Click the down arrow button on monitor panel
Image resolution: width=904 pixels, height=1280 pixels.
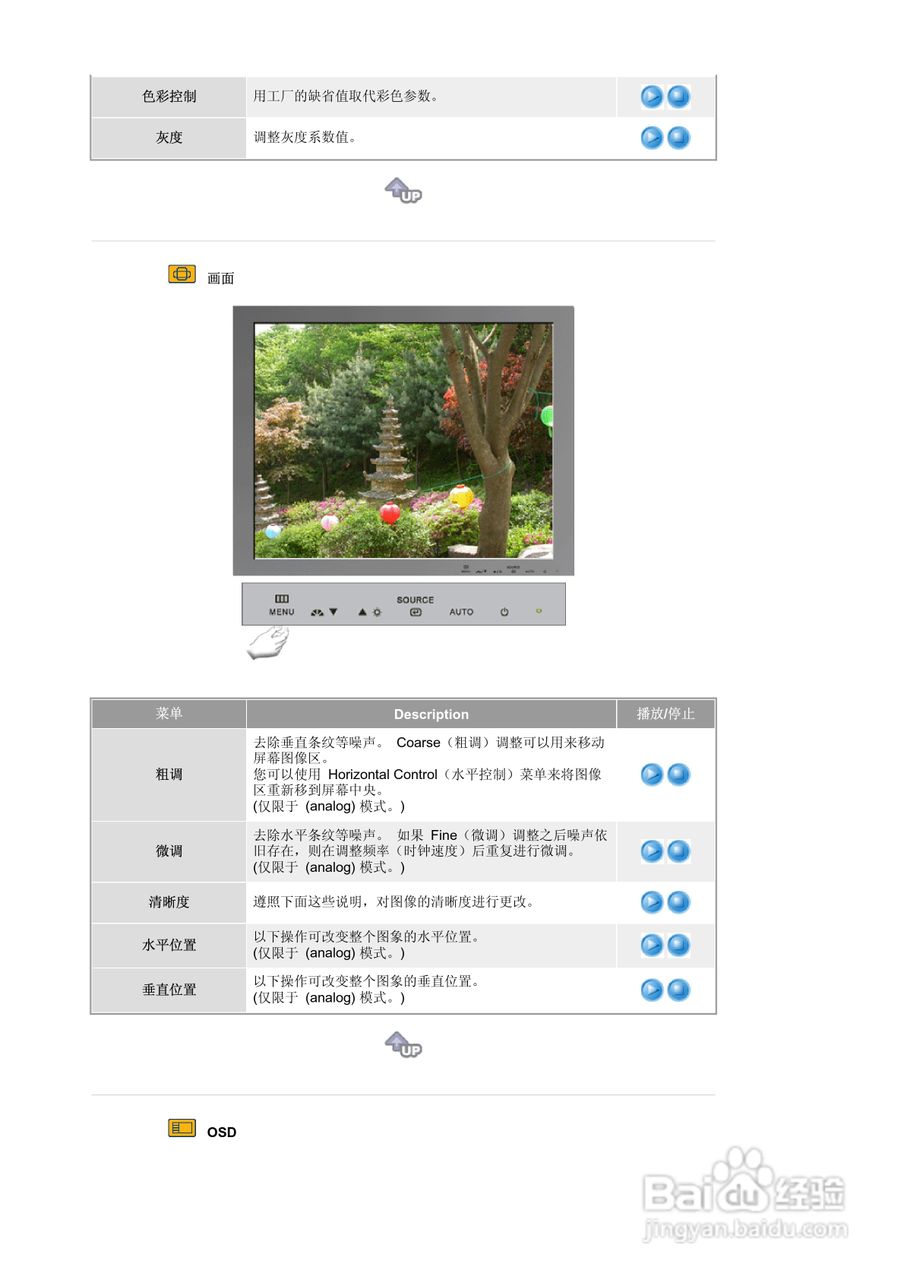pyautogui.click(x=325, y=611)
